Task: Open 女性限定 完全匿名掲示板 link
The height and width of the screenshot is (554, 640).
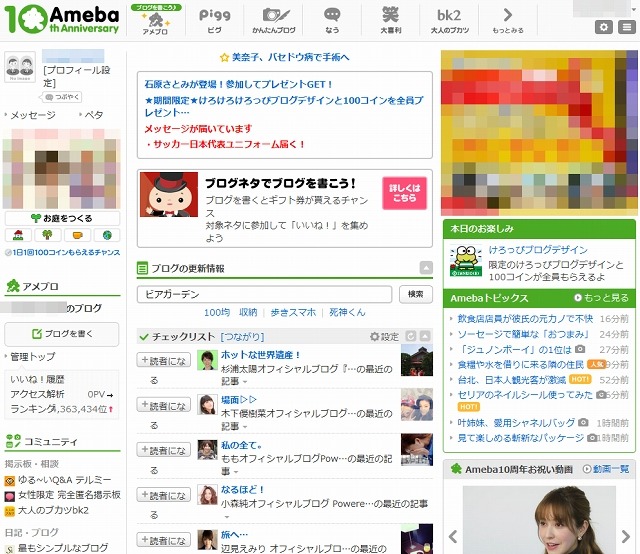Action: (x=69, y=495)
